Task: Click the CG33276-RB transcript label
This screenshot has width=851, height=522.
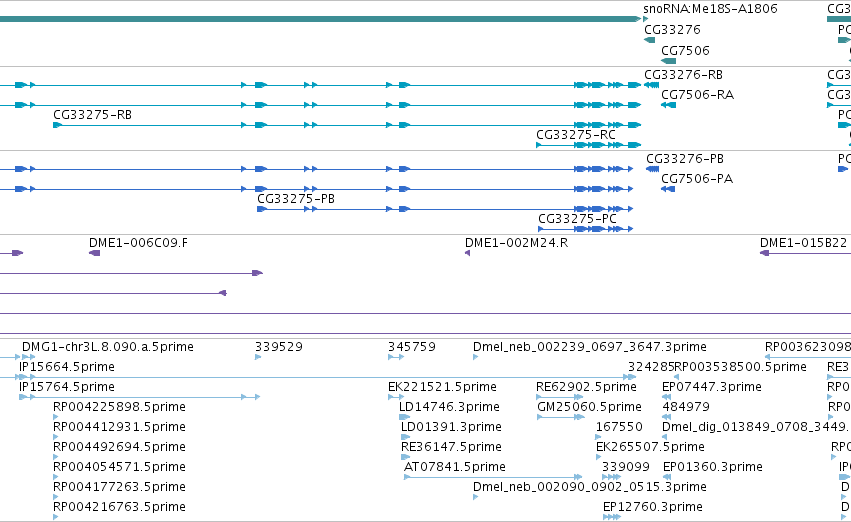Action: click(683, 75)
